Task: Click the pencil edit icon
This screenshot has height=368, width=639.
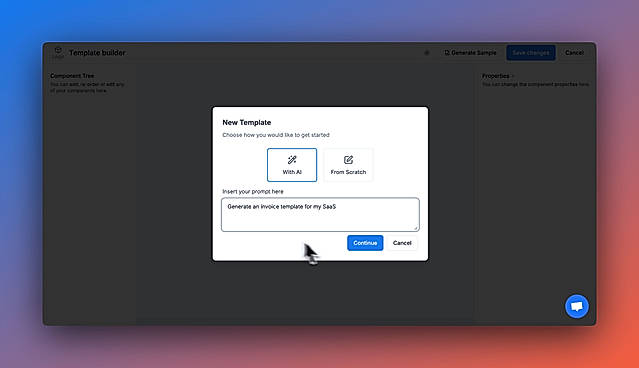Action: [x=348, y=160]
